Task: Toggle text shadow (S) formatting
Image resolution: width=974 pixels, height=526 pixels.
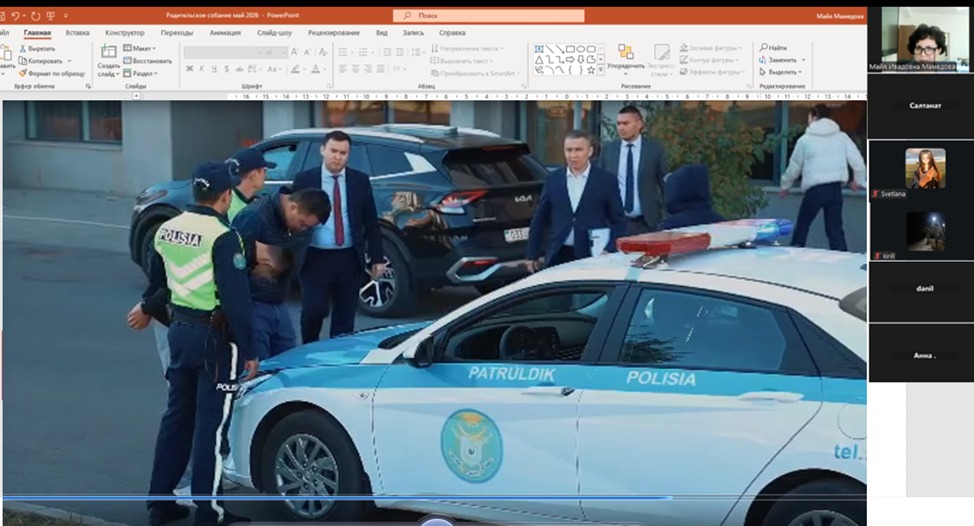Action: click(227, 69)
